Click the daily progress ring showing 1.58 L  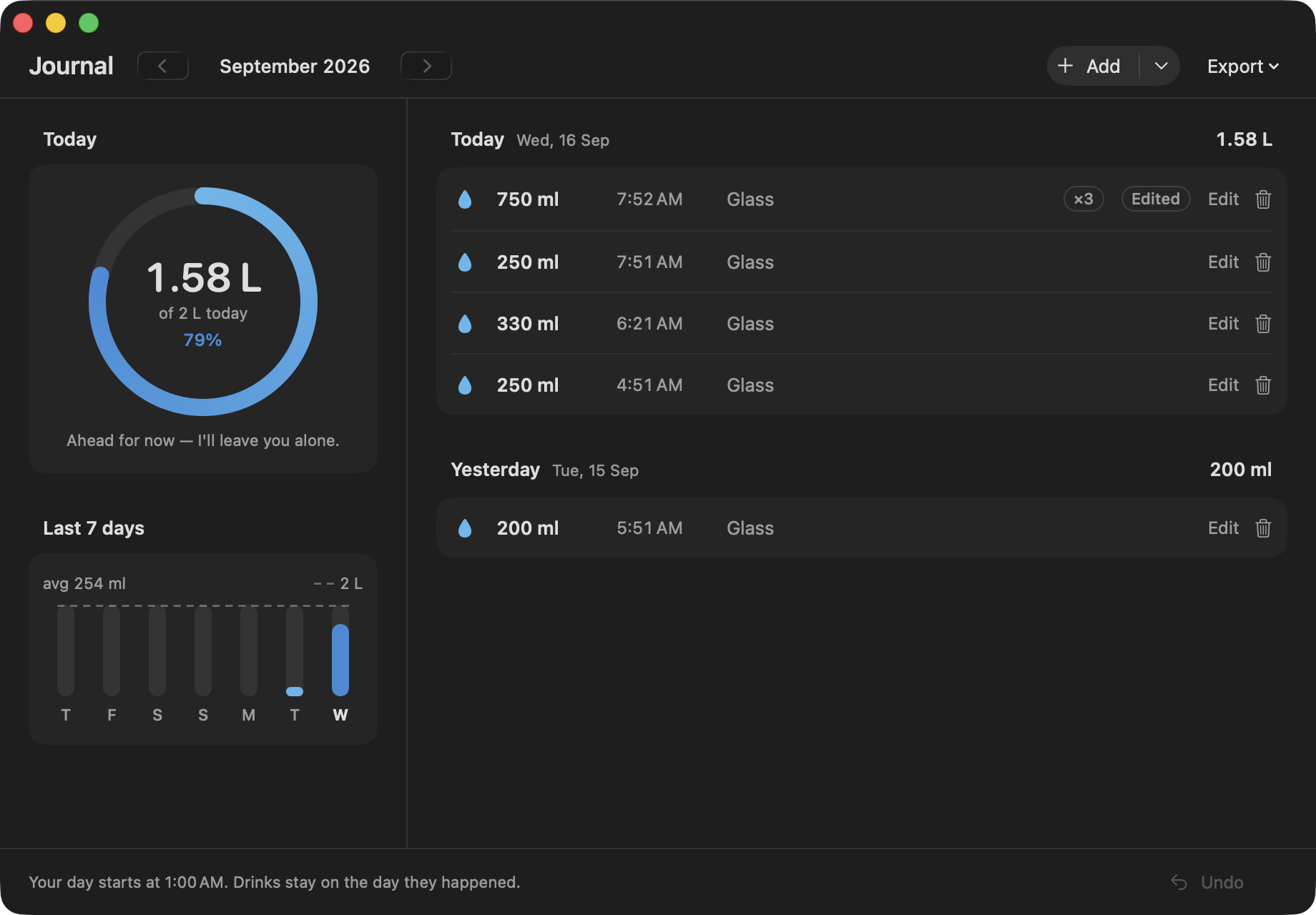203,302
